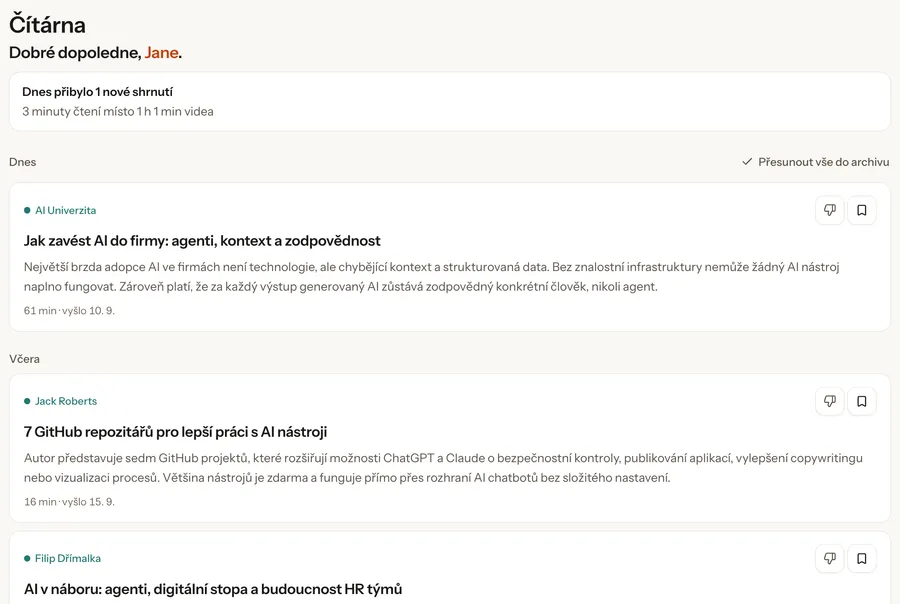Image resolution: width=900 pixels, height=604 pixels.
Task: Open article Jak zavést AI do firmy
Action: click(202, 241)
